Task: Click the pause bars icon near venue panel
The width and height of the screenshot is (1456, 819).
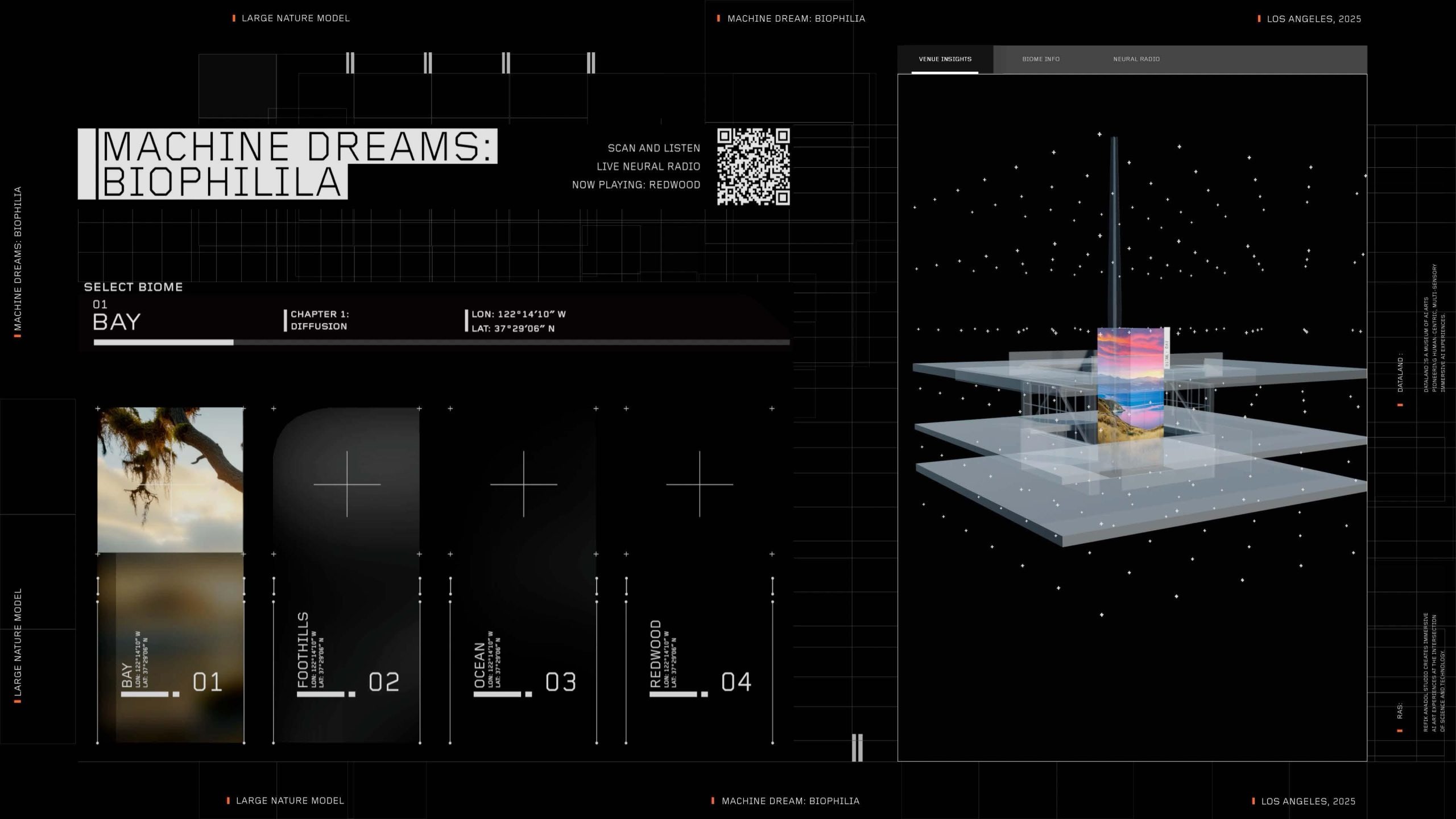Action: point(857,747)
